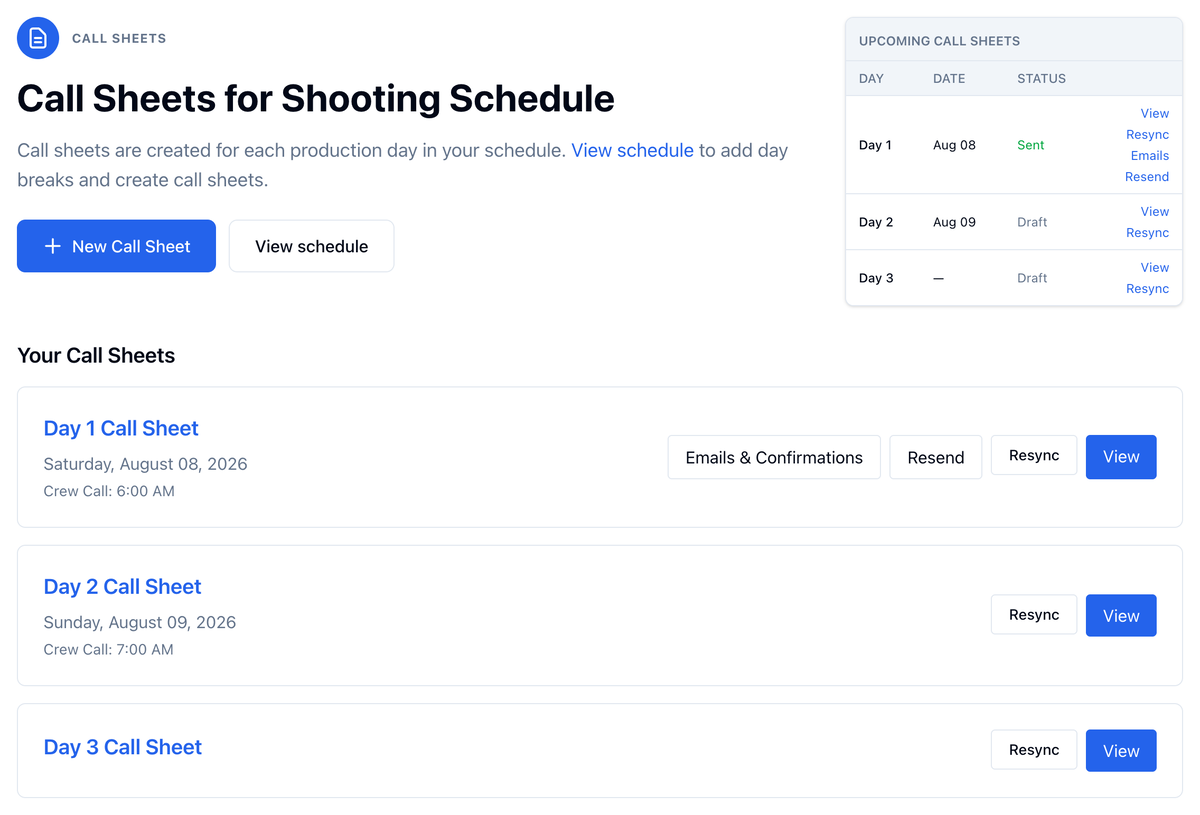Screen dimensions: 1200x815
Task: Resync the Day 1 call sheet card
Action: [x=1034, y=455]
